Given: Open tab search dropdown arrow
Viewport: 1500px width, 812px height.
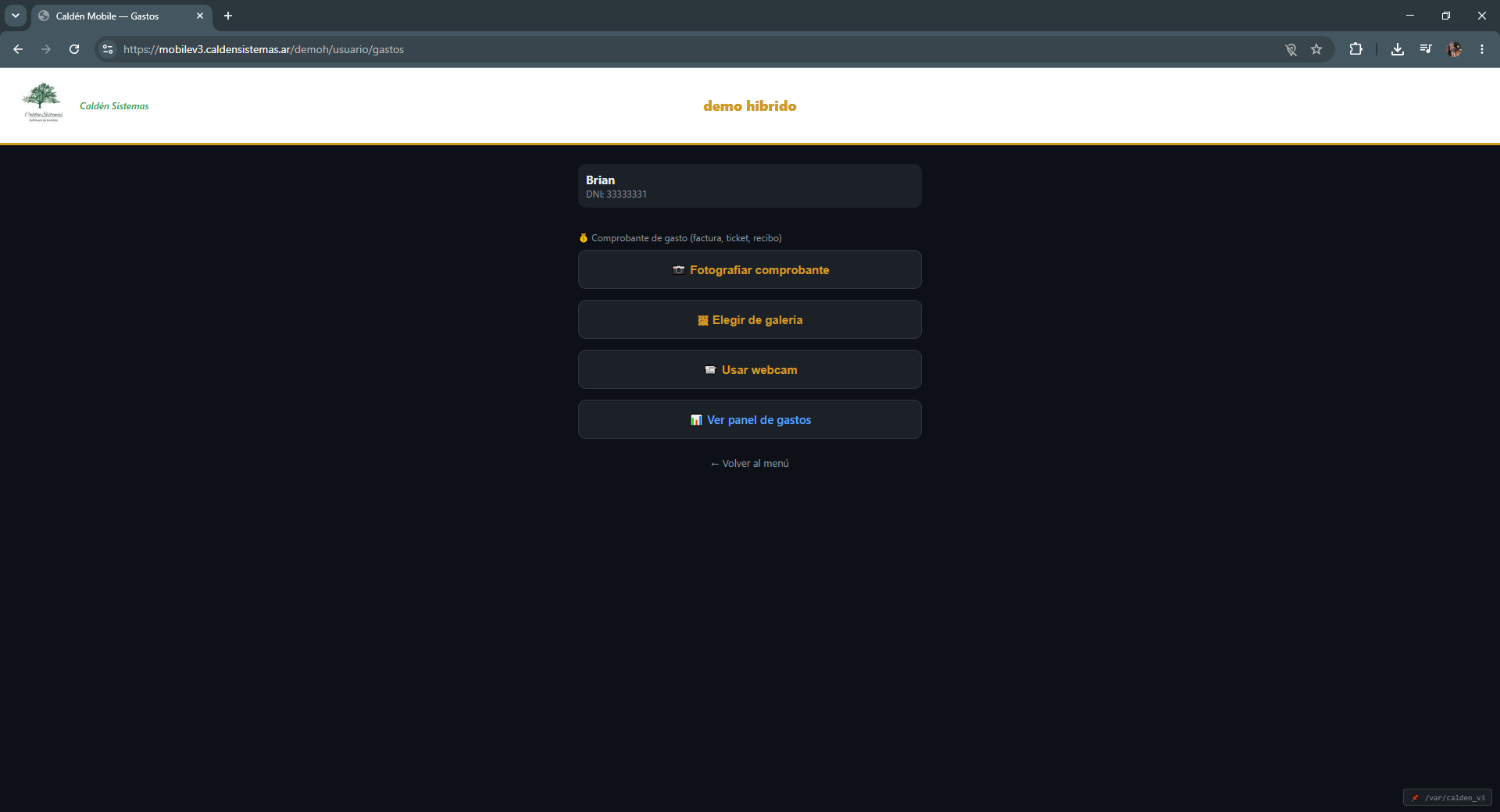Looking at the screenshot, I should pyautogui.click(x=16, y=16).
